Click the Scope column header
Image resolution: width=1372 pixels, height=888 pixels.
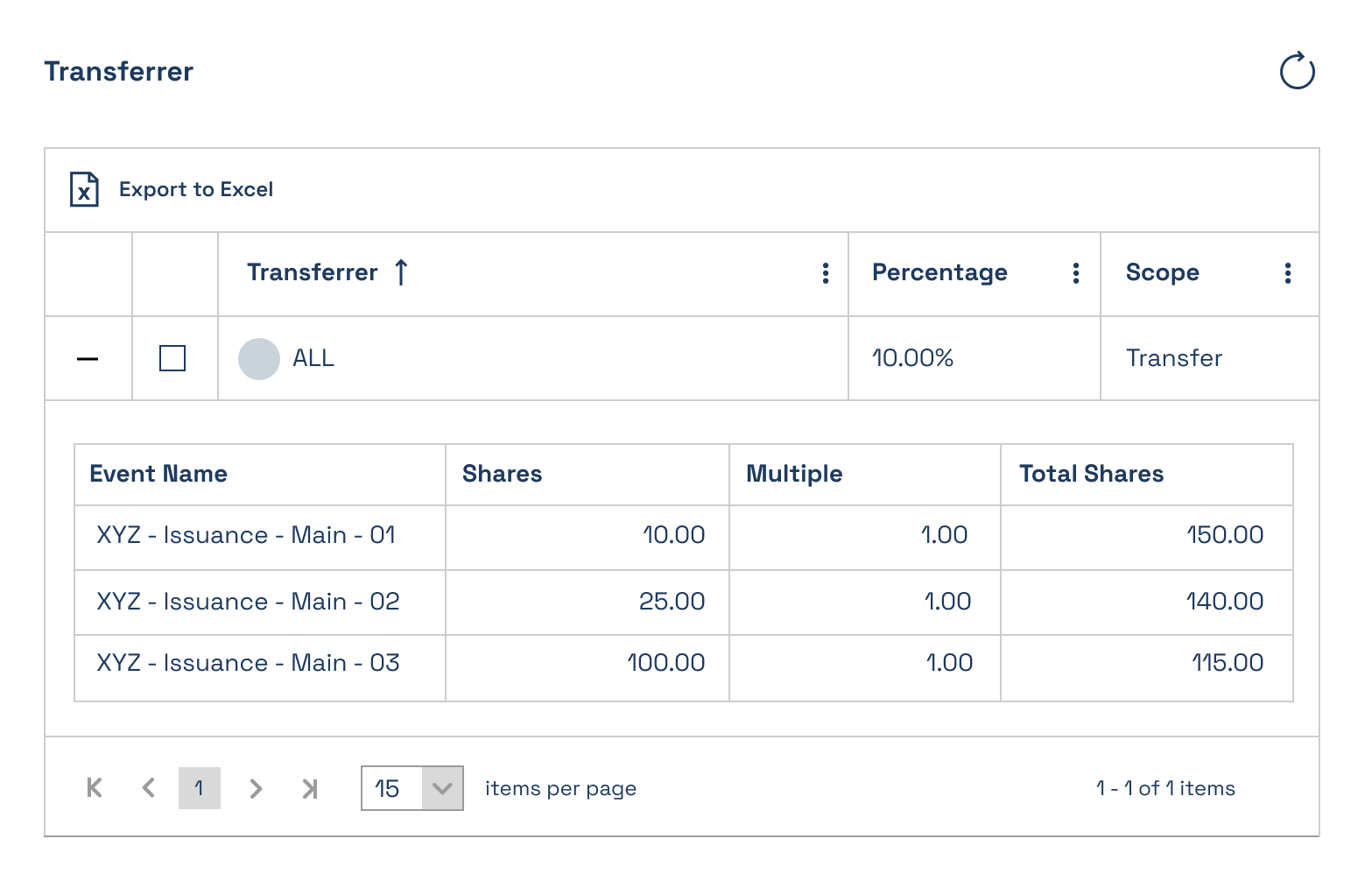(x=1162, y=272)
